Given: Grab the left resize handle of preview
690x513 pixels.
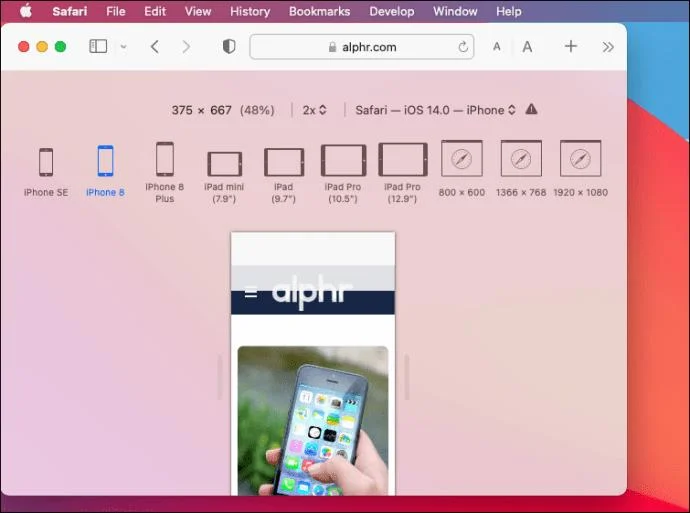Looking at the screenshot, I should [x=219, y=377].
